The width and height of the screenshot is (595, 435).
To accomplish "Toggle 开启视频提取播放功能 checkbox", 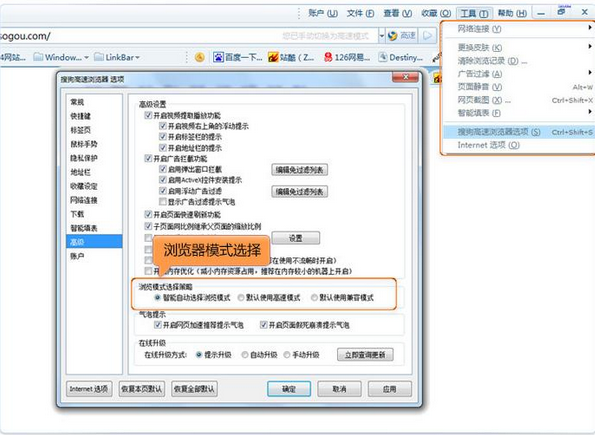I will [x=148, y=115].
